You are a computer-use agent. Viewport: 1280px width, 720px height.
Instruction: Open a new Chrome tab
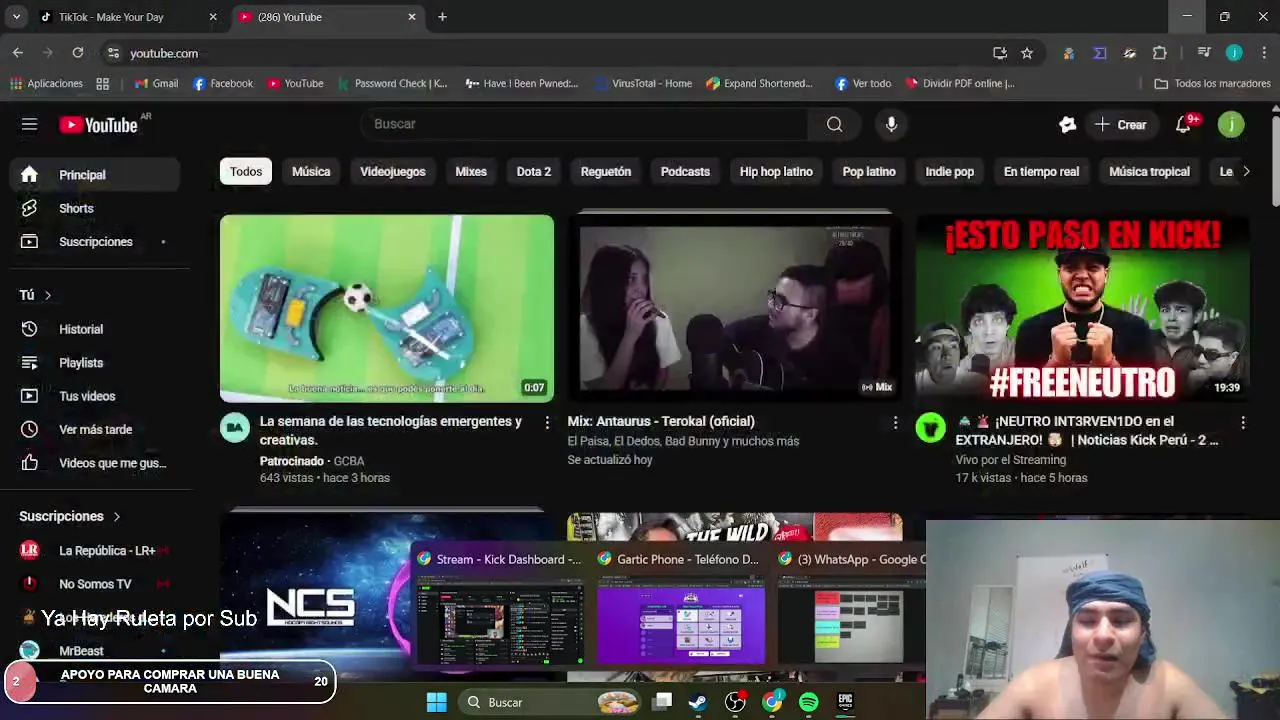(x=442, y=17)
